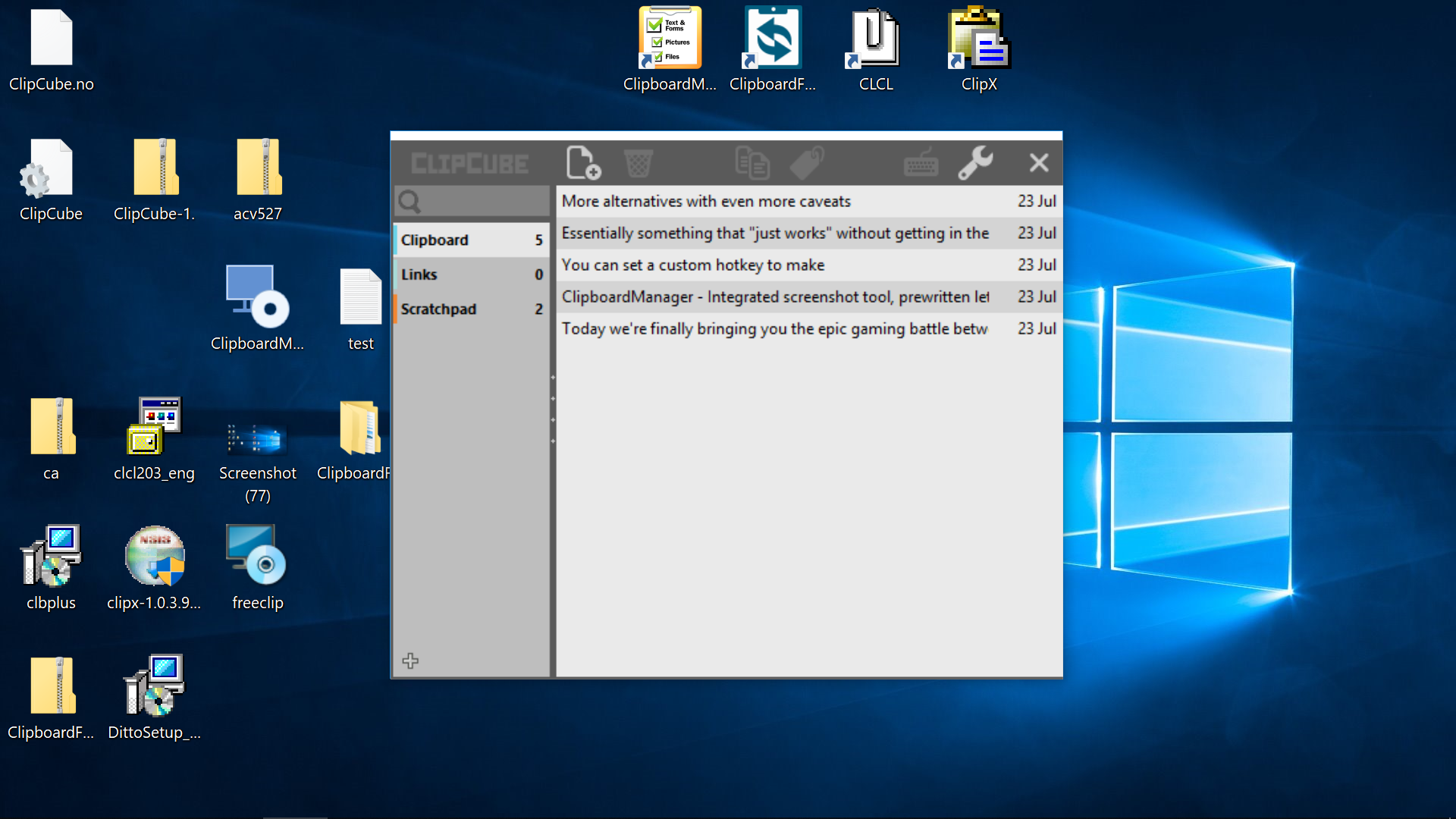This screenshot has height=819, width=1456.
Task: Click the trash bin delete icon
Action: pos(638,163)
